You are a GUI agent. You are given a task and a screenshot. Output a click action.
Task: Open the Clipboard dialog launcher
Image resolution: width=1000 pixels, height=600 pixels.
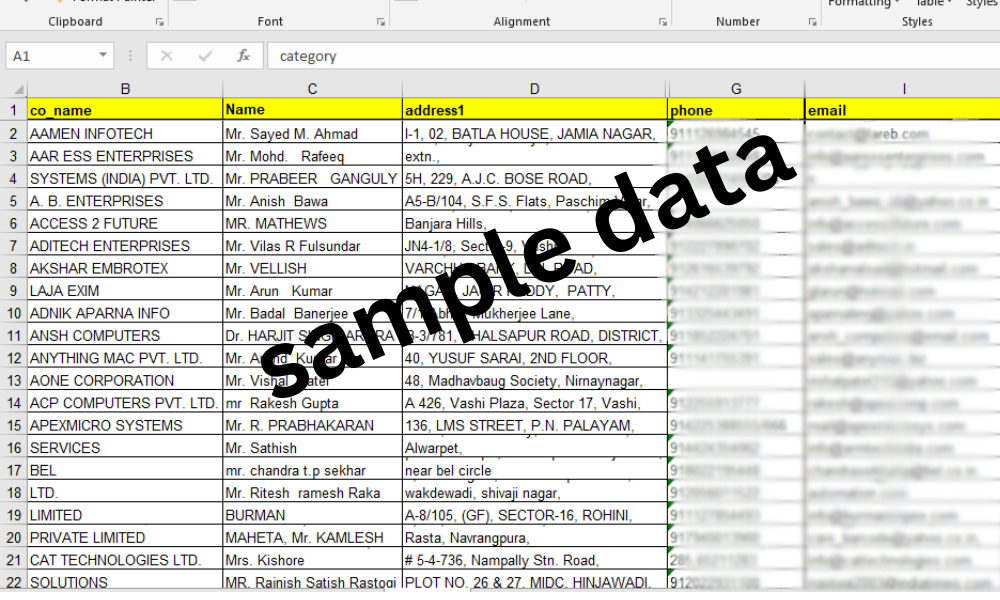tap(159, 22)
